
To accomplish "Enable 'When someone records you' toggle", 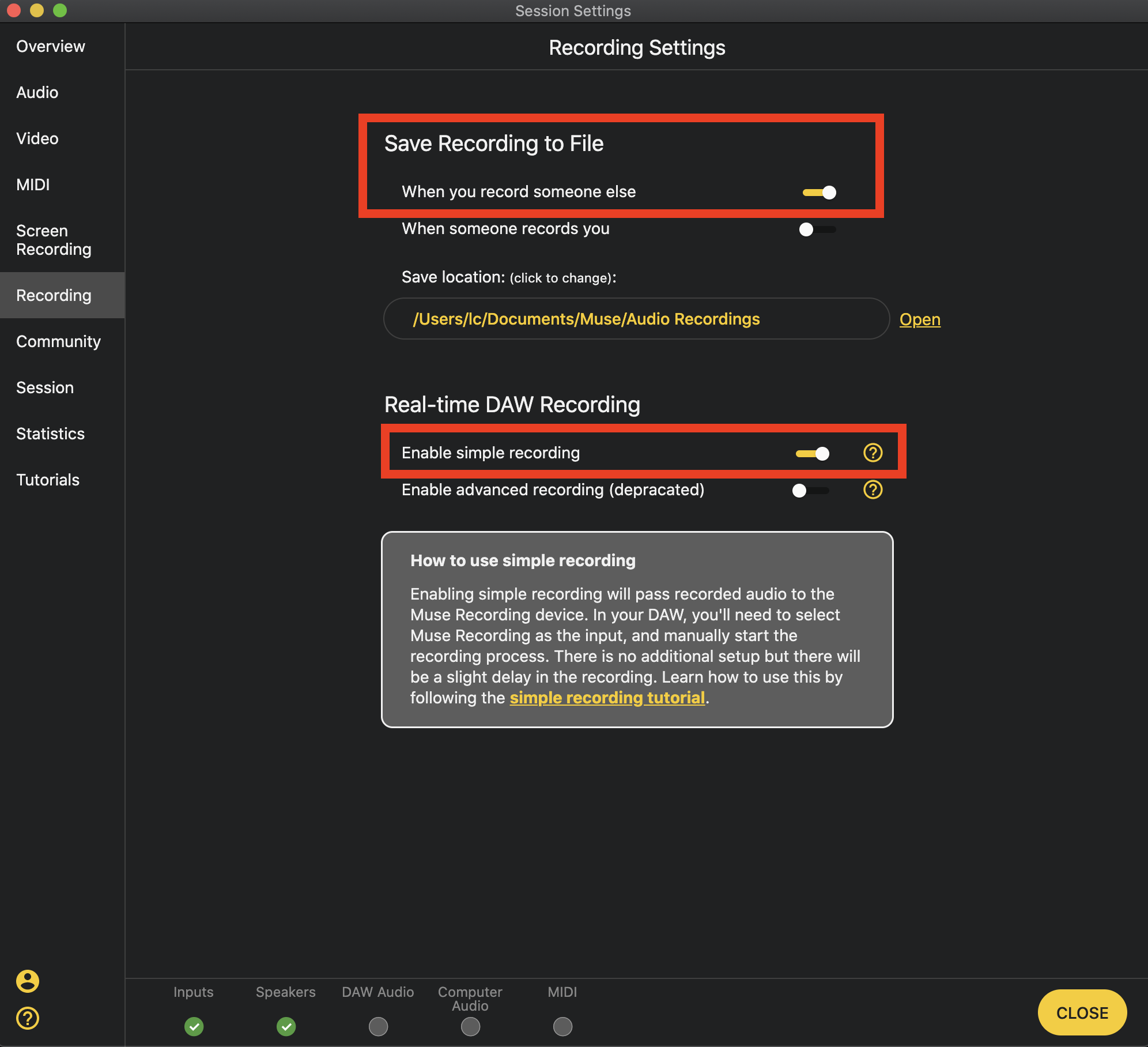I will point(817,229).
